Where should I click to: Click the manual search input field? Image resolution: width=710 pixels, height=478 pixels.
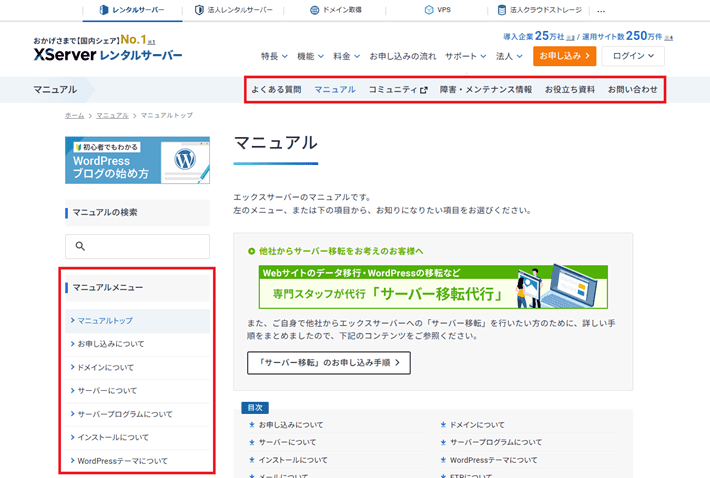click(137, 246)
